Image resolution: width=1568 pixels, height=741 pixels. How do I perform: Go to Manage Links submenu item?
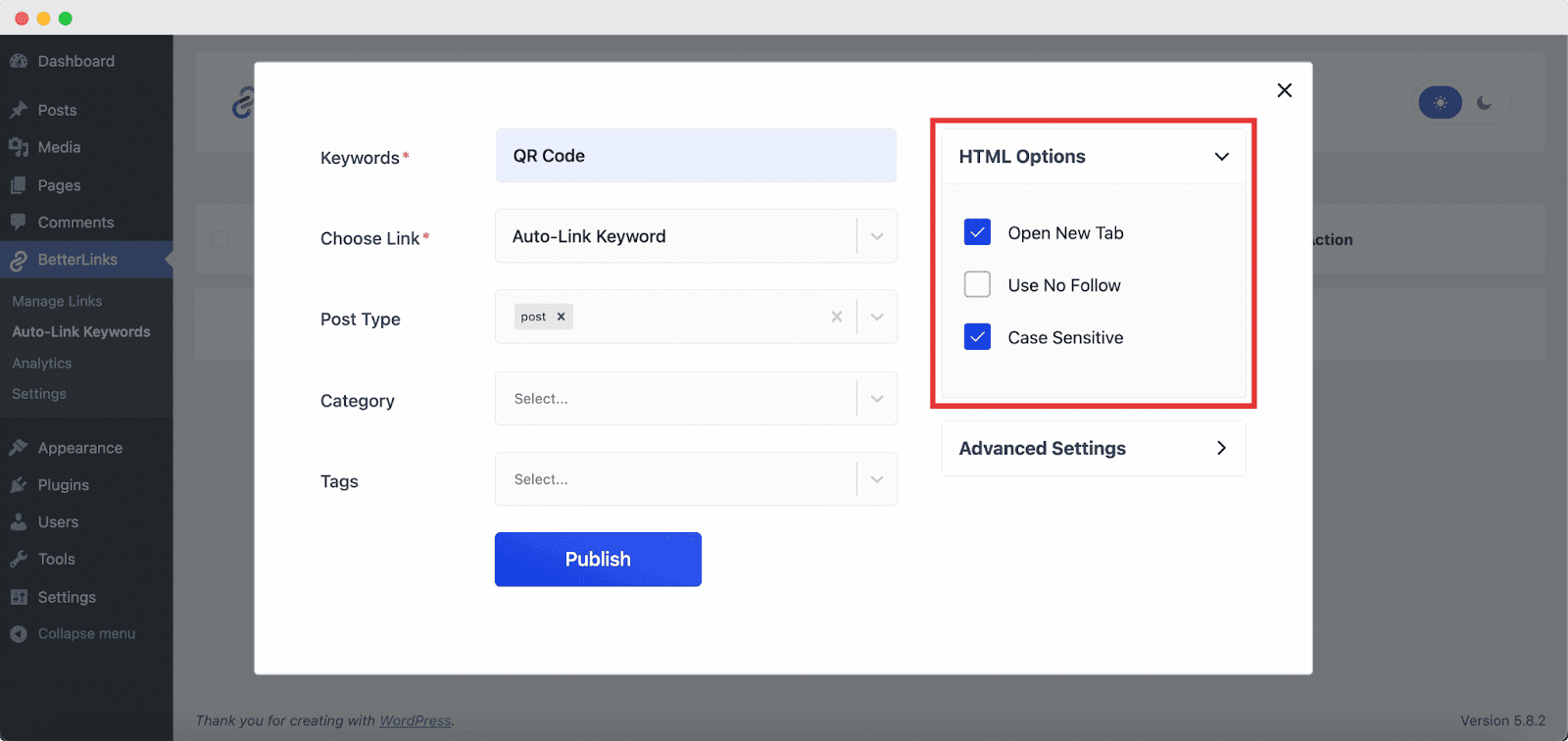pyautogui.click(x=57, y=301)
